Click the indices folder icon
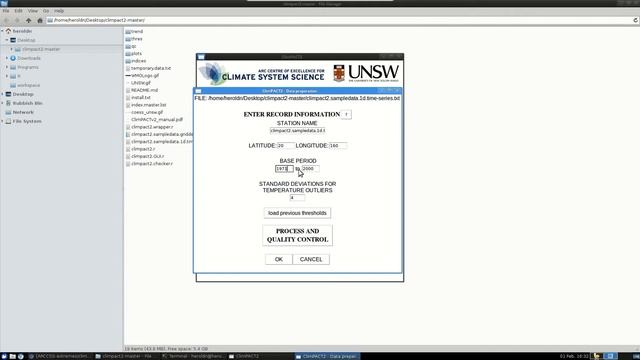Image resolution: width=640 pixels, height=360 pixels. pos(128,61)
